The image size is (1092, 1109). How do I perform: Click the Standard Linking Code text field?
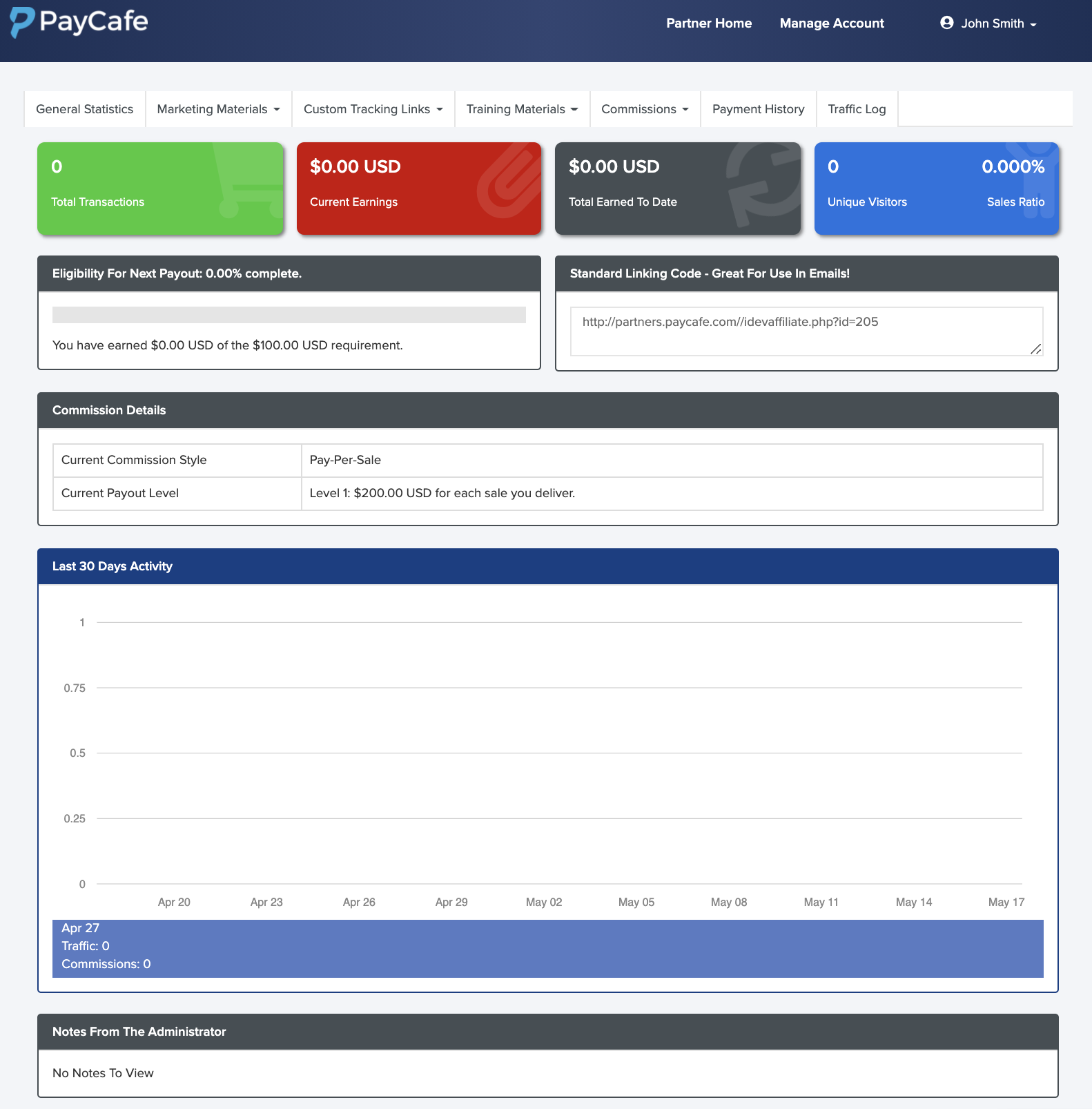pos(806,331)
